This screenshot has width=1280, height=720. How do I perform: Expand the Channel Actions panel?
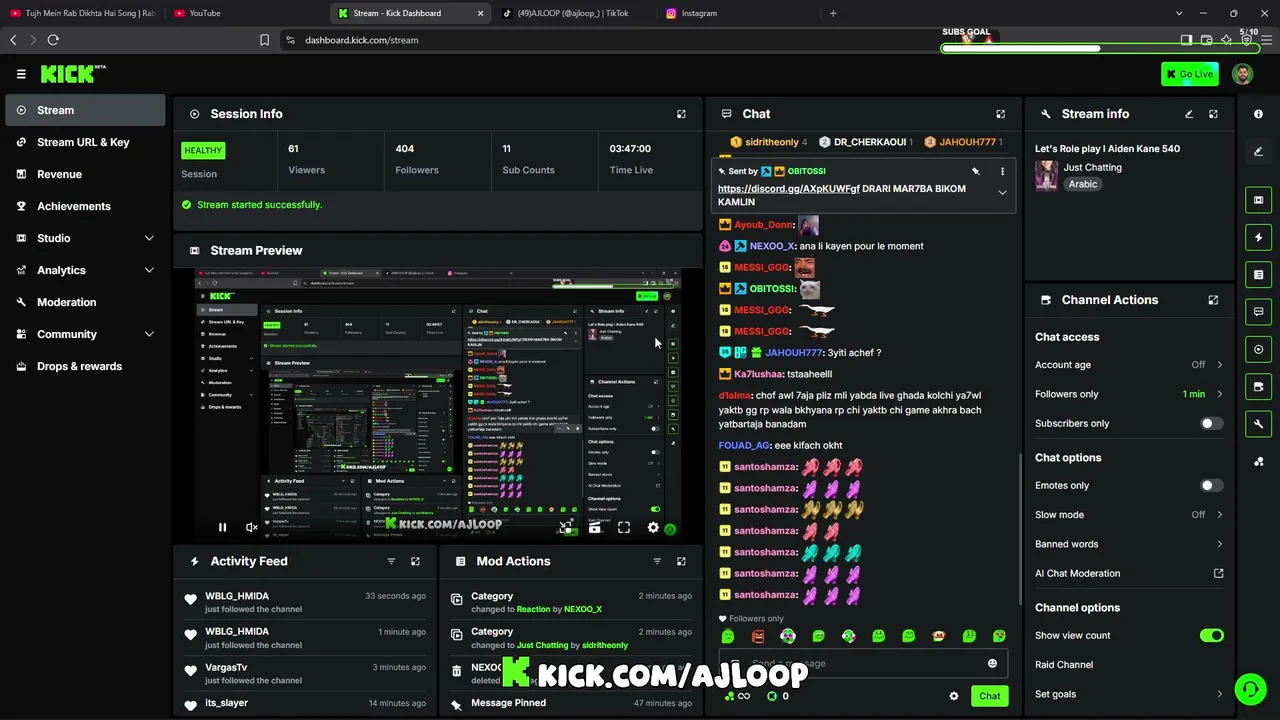pyautogui.click(x=1213, y=300)
